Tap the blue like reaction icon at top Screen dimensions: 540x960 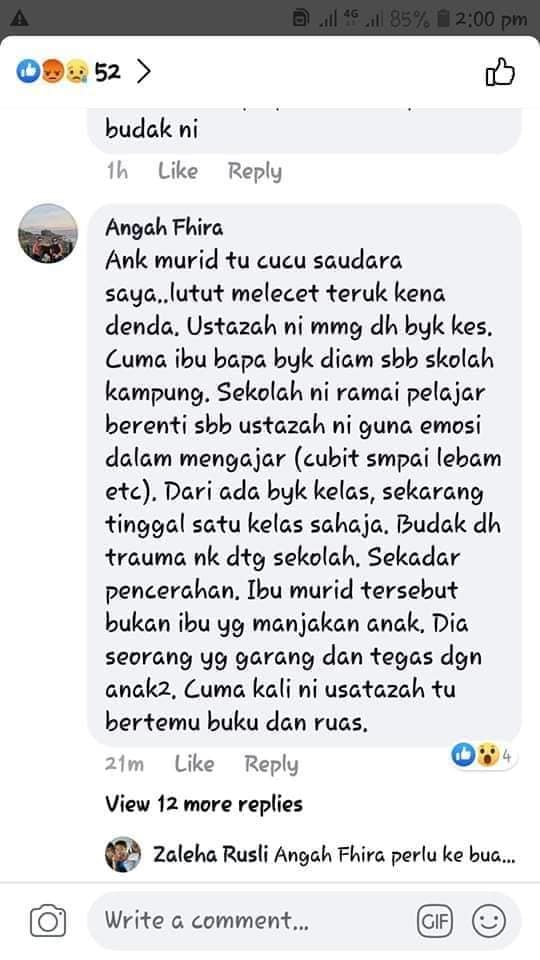[x=28, y=72]
